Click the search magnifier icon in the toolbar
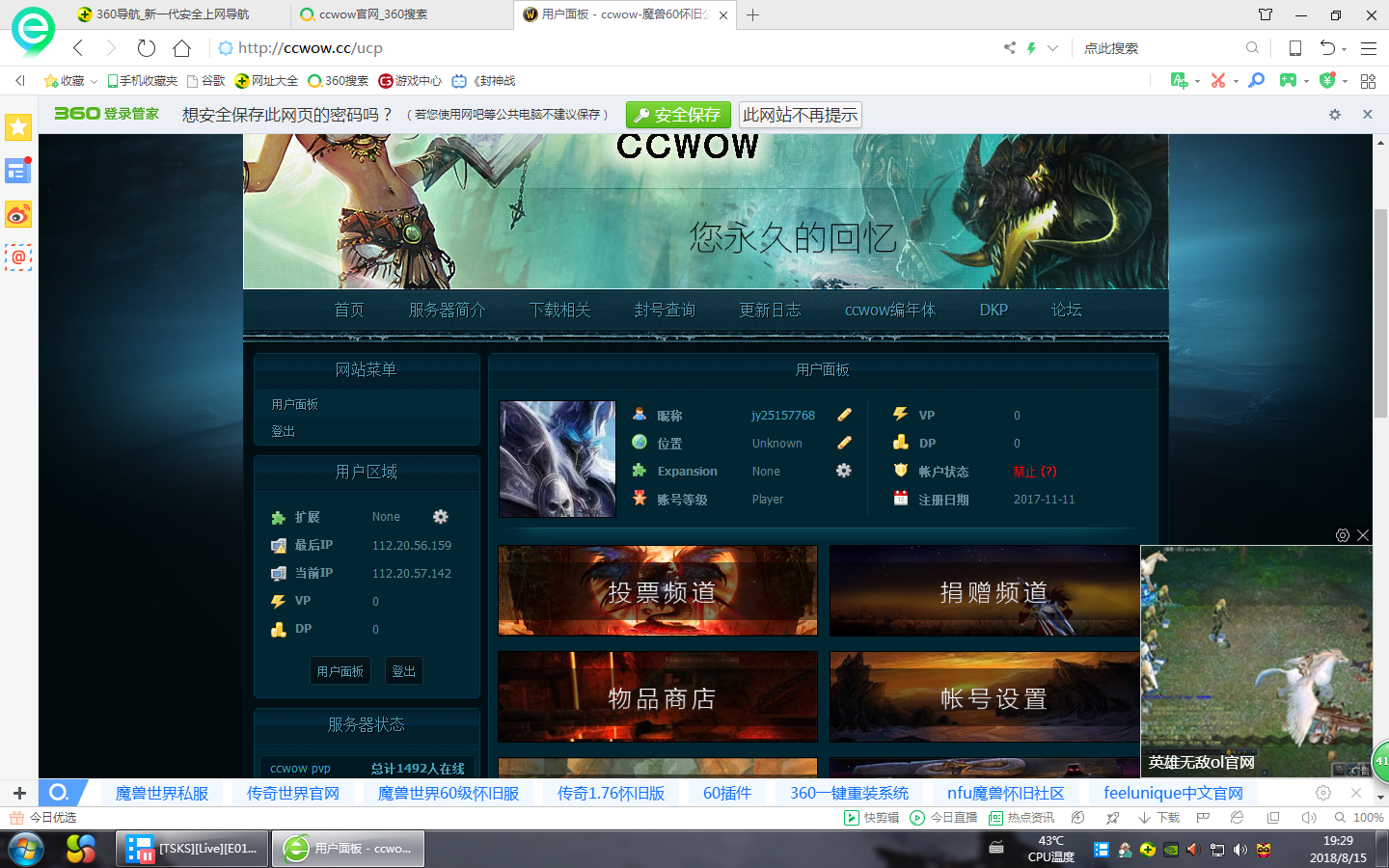 (x=1256, y=81)
